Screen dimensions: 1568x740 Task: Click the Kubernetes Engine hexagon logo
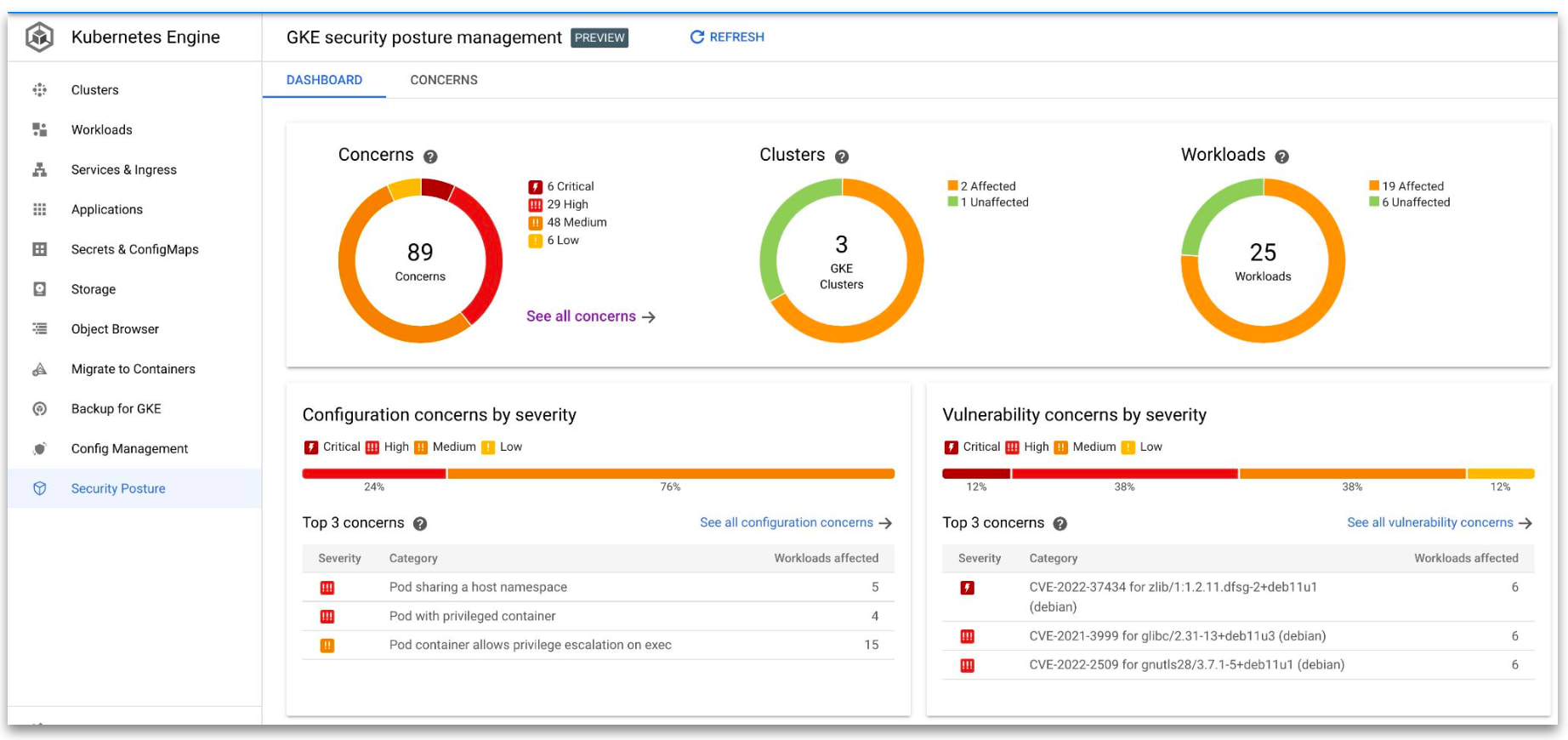click(x=39, y=37)
